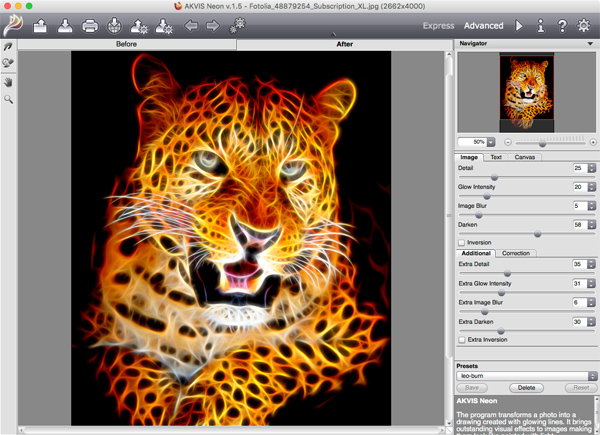Enable the Extra Inversion checkbox
Image resolution: width=600 pixels, height=435 pixels.
pyautogui.click(x=461, y=340)
